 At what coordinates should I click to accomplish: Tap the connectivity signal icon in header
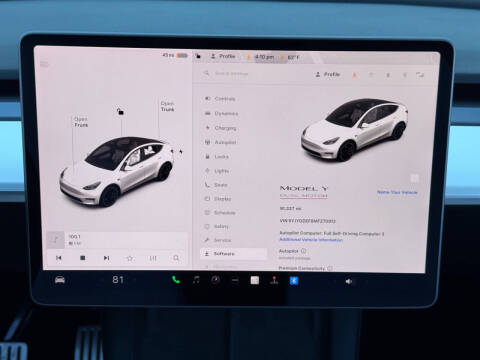(420, 75)
